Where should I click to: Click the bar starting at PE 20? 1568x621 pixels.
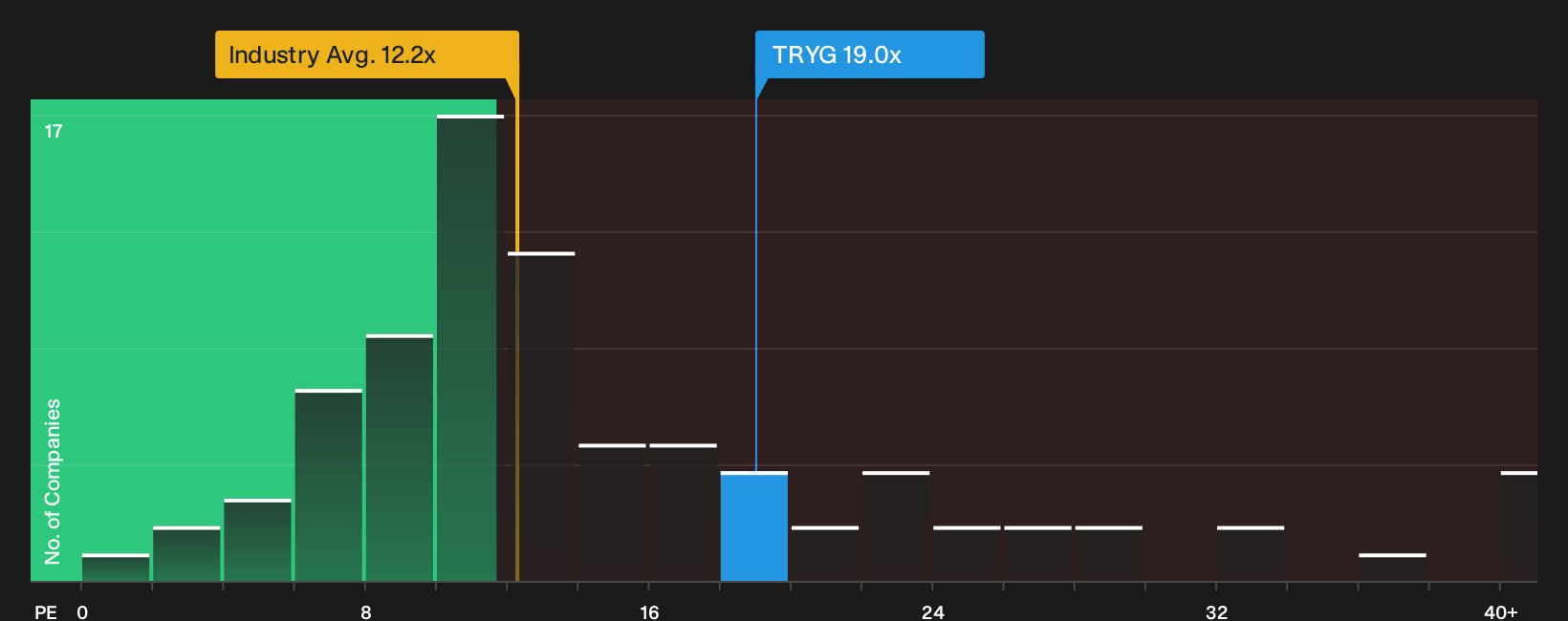[825, 553]
